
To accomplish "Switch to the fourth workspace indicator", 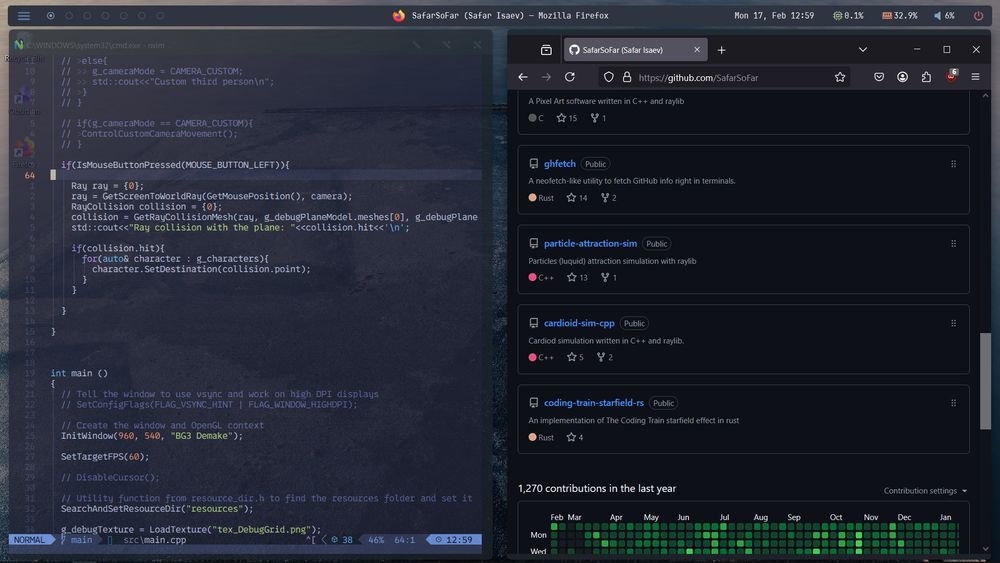I will tap(105, 15).
